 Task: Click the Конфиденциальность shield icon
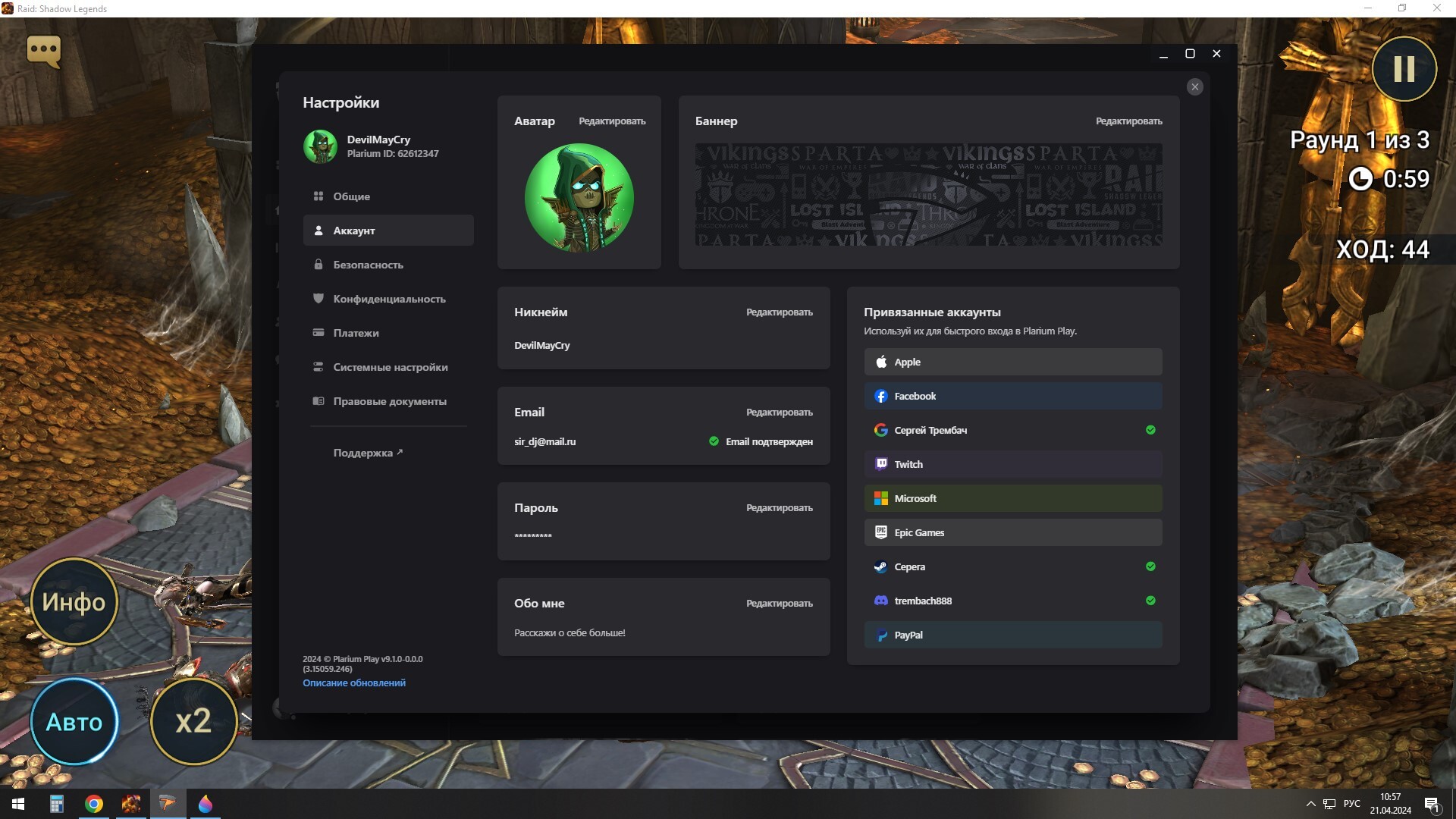click(318, 299)
